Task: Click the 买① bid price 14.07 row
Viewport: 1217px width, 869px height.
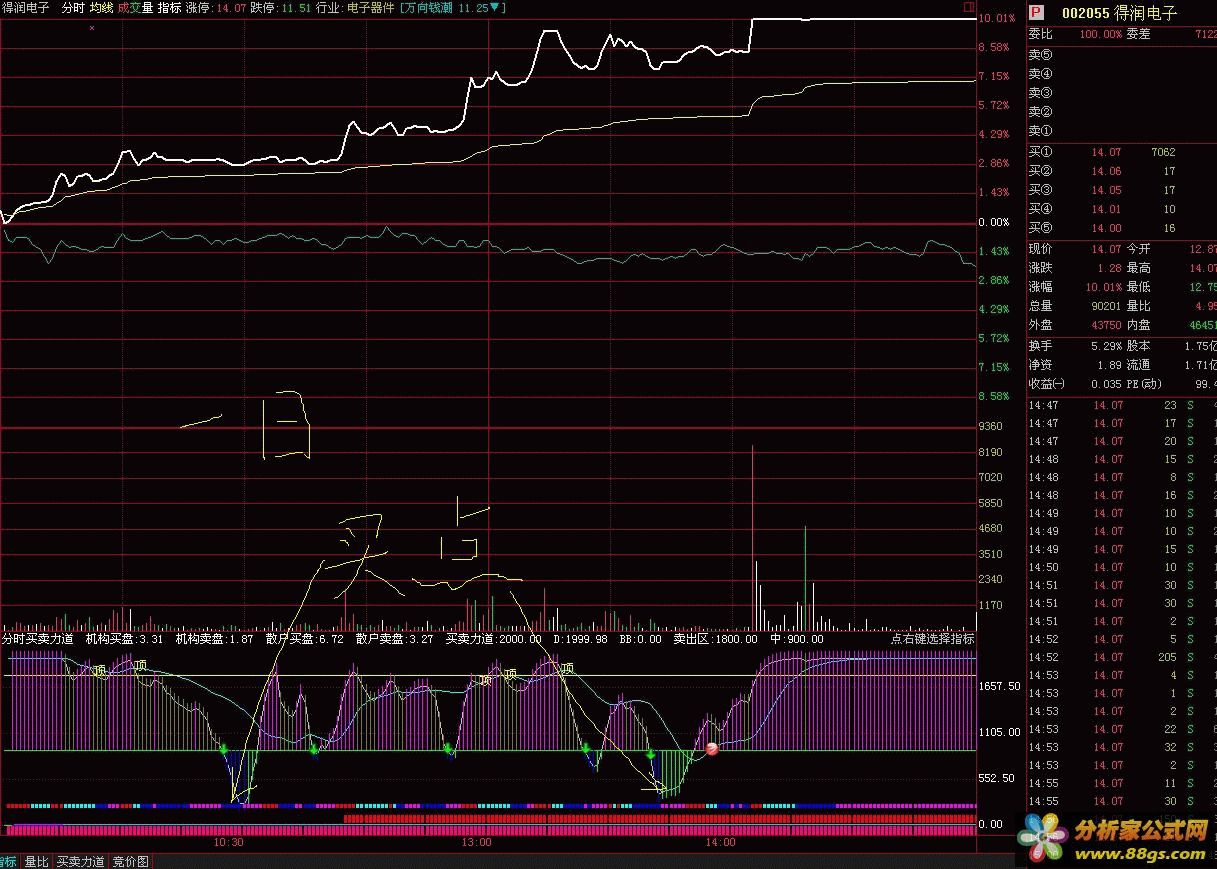Action: tap(1121, 152)
